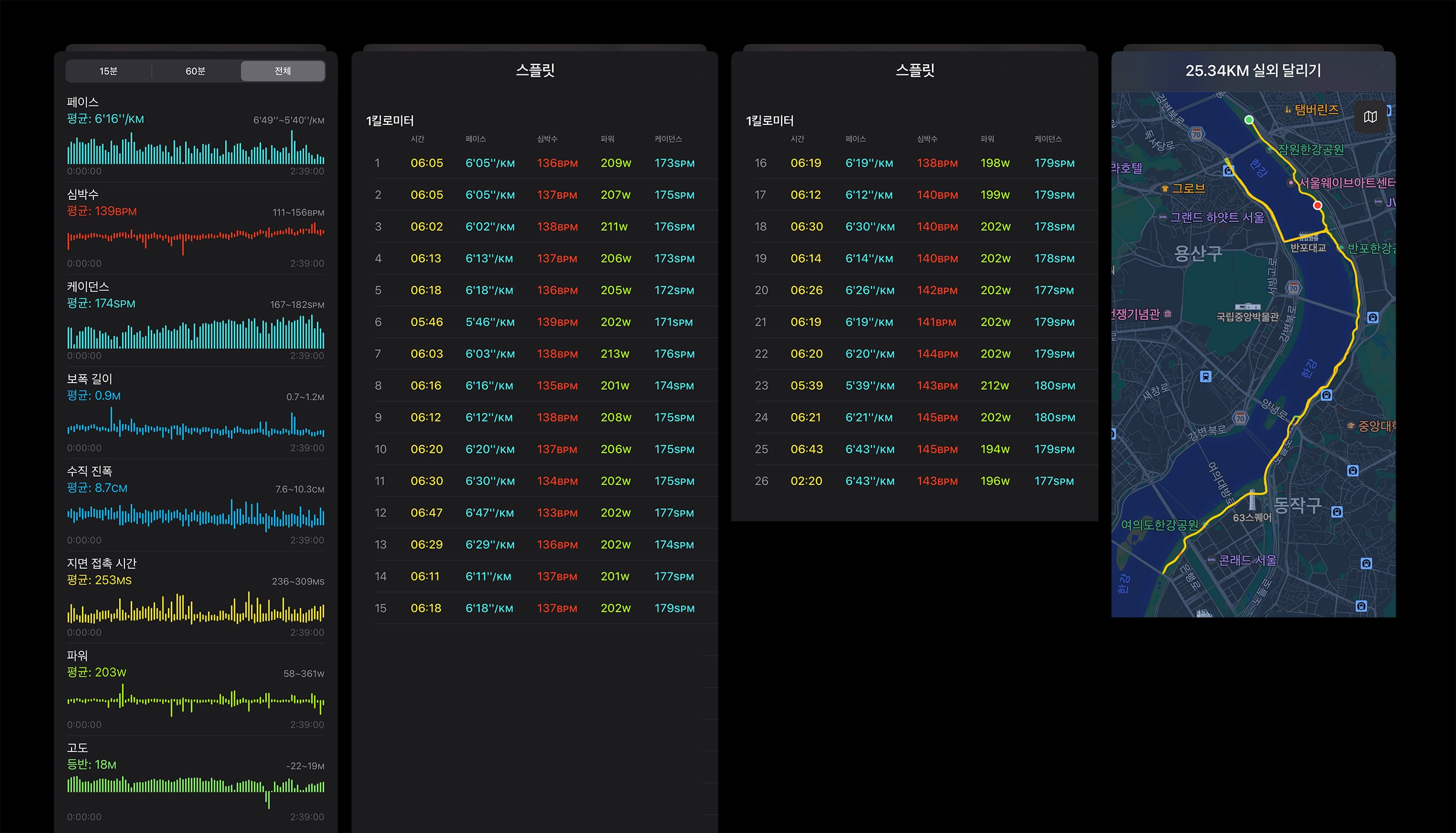Click the 케이던스 cadence bar chart

(195, 332)
